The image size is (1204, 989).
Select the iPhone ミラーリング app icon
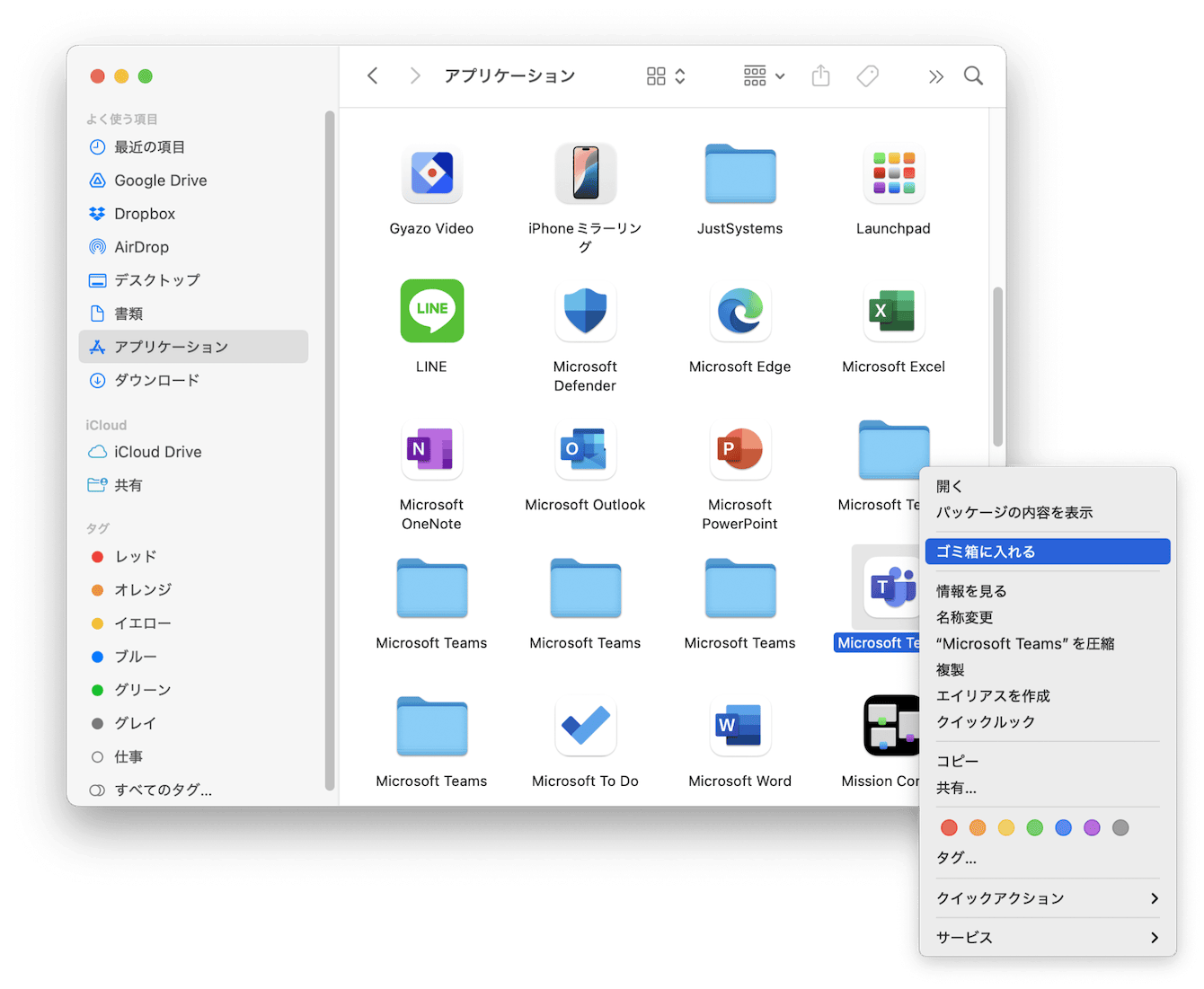click(585, 172)
